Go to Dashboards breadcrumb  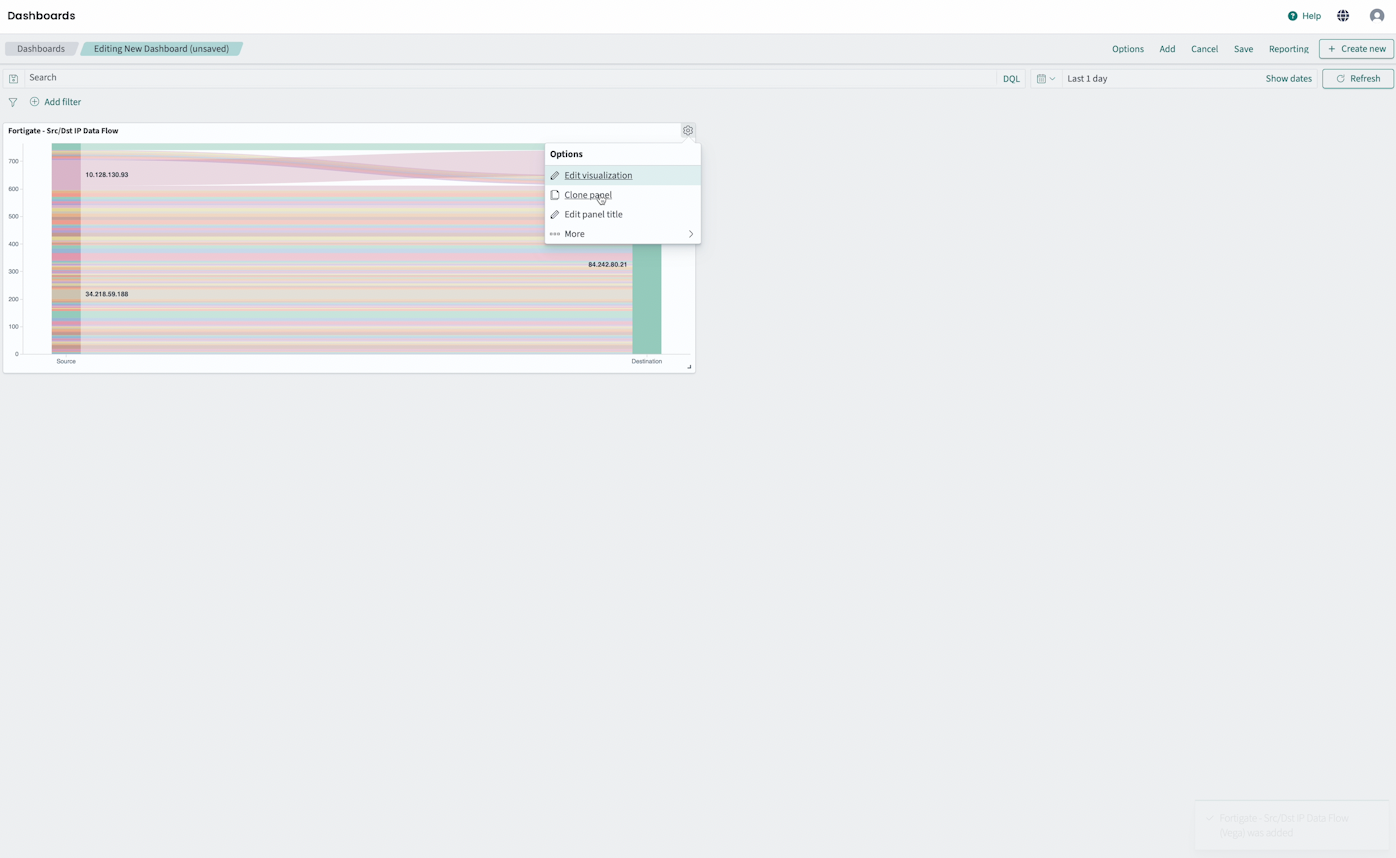[x=40, y=49]
